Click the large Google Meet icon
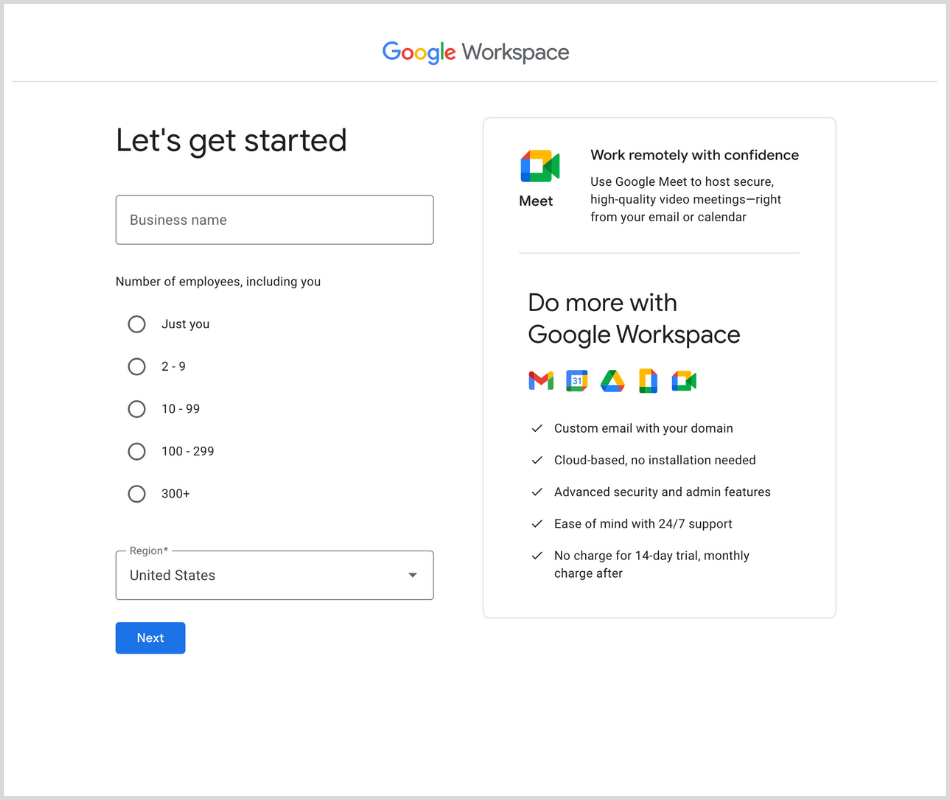Image resolution: width=950 pixels, height=800 pixels. 540,166
